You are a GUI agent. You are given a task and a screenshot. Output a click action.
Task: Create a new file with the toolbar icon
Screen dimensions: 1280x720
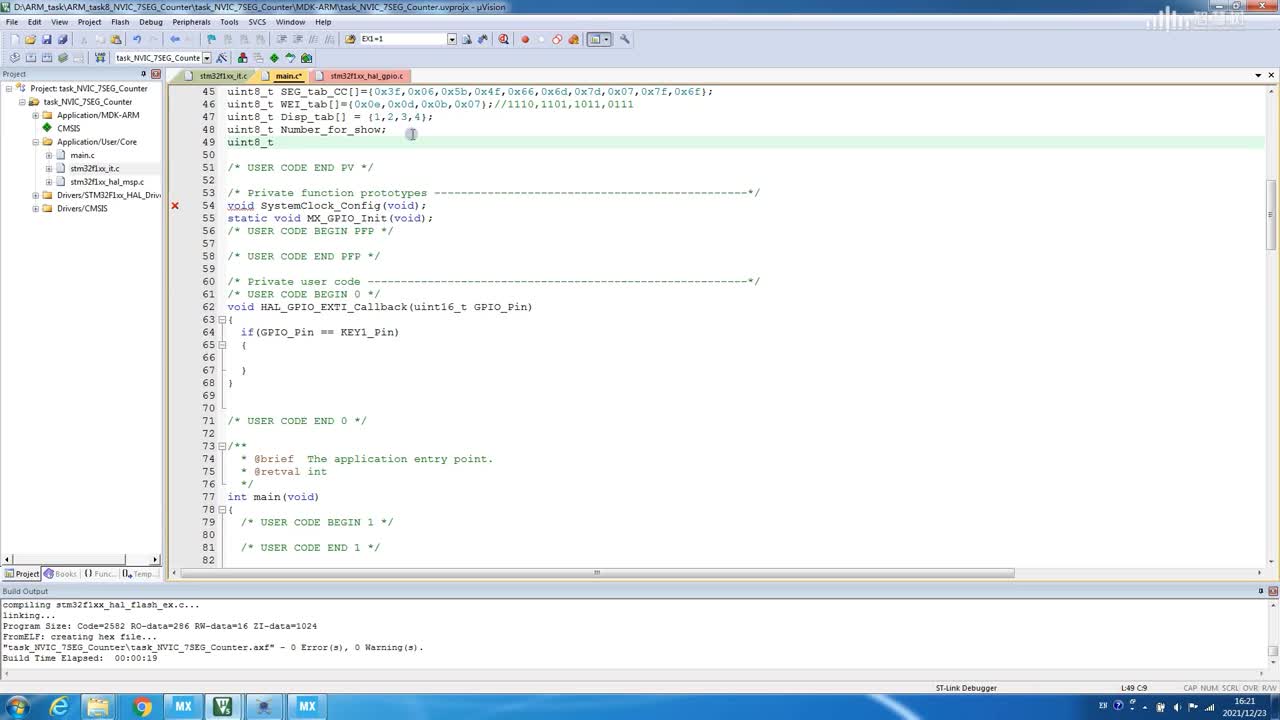click(14, 39)
